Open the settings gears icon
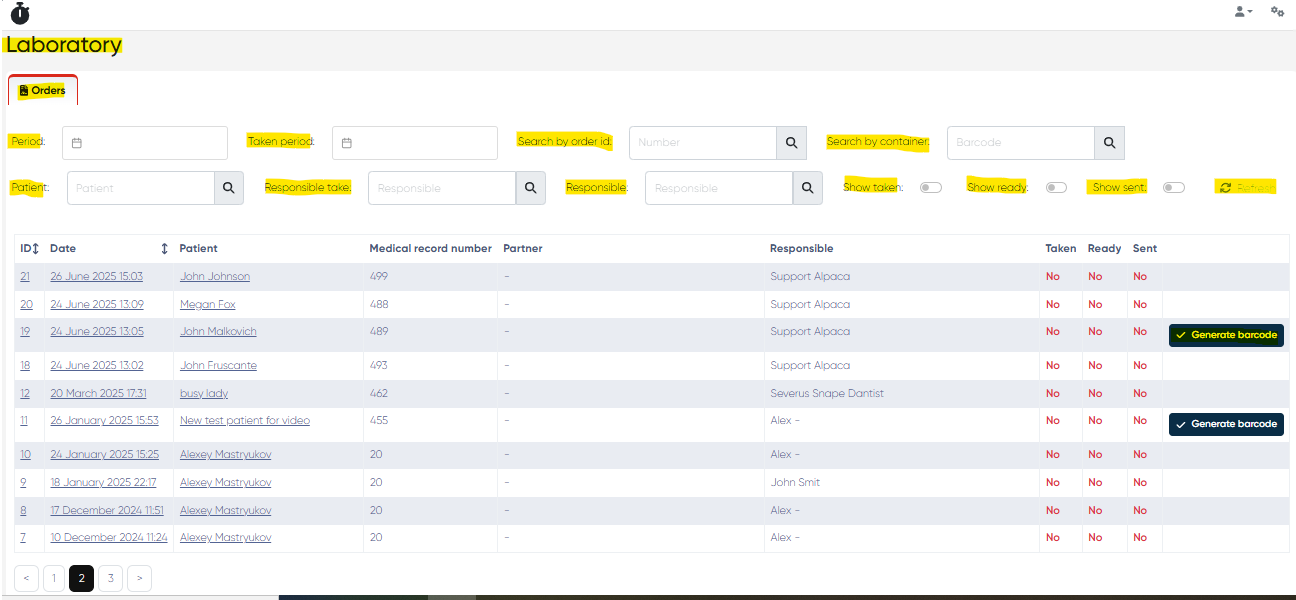Viewport: 1296px width, 600px height. click(x=1277, y=11)
